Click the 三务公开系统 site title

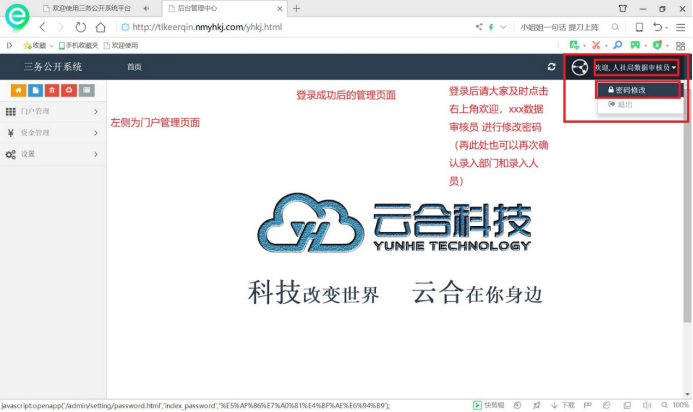pos(53,67)
